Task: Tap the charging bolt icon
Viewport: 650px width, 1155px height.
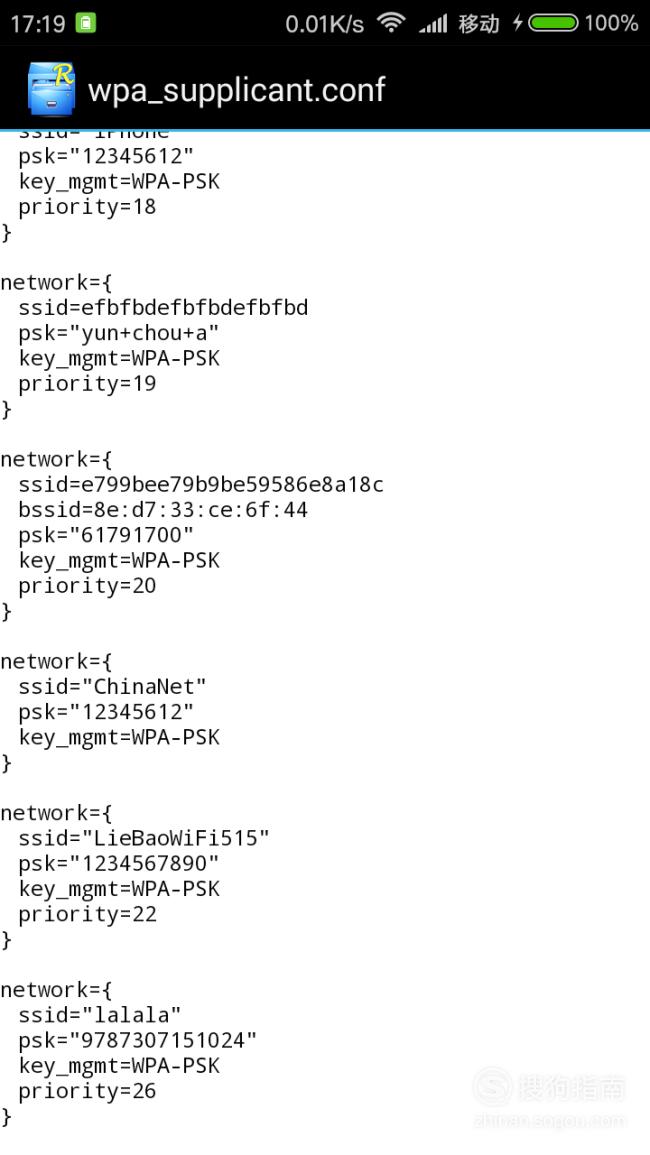Action: tap(518, 24)
